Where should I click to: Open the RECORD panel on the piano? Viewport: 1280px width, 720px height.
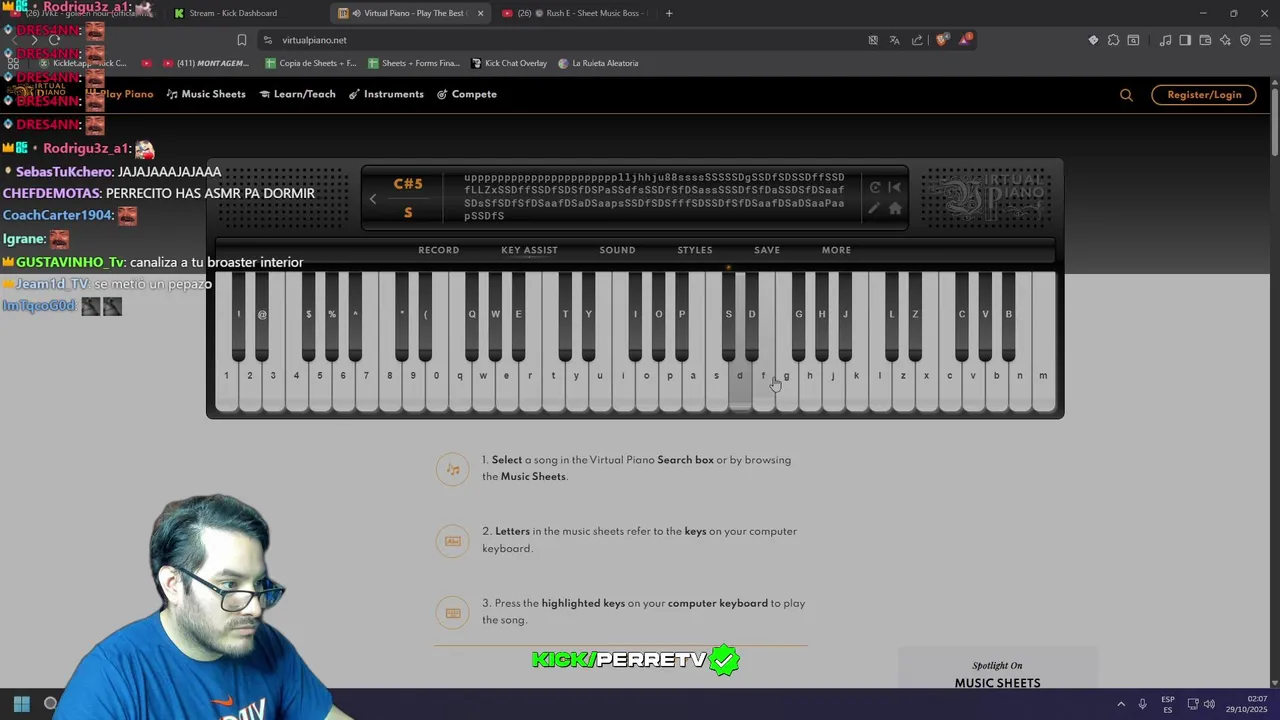click(x=439, y=250)
